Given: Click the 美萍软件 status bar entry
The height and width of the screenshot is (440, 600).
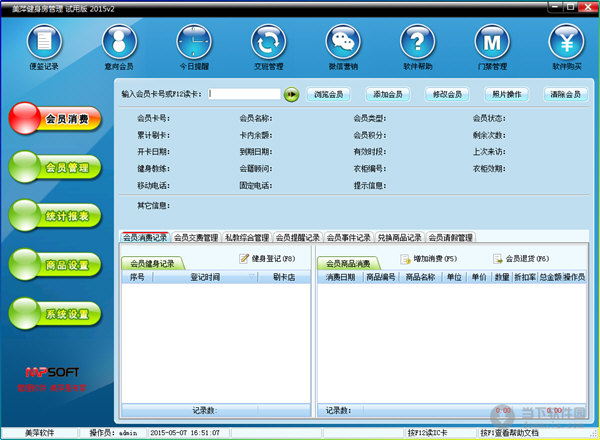Looking at the screenshot, I should 39,433.
